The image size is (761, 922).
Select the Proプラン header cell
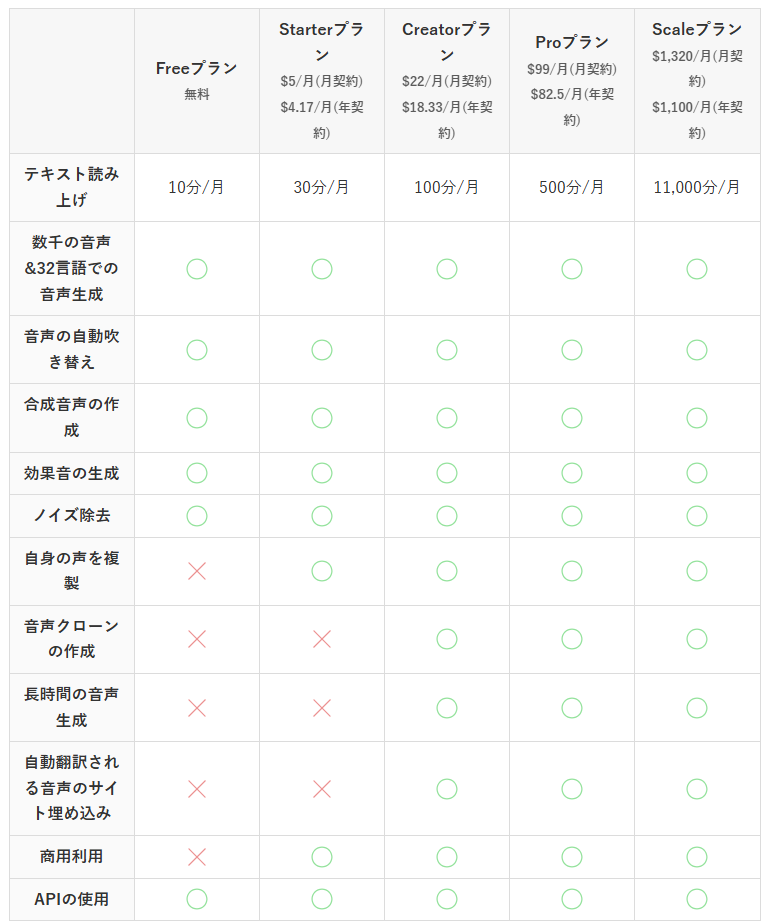click(572, 81)
